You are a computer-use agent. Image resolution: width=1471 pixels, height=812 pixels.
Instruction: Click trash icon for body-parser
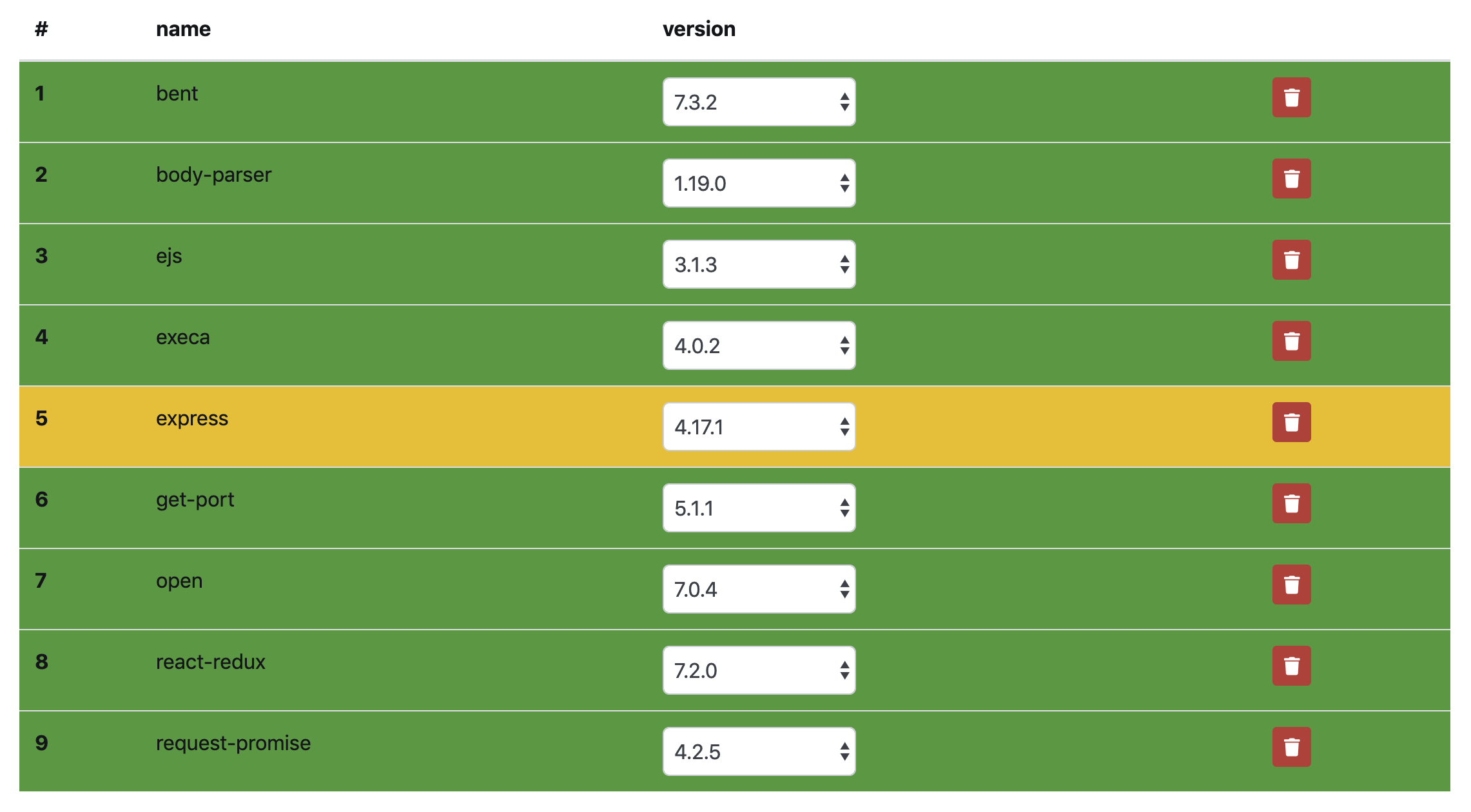(1291, 179)
